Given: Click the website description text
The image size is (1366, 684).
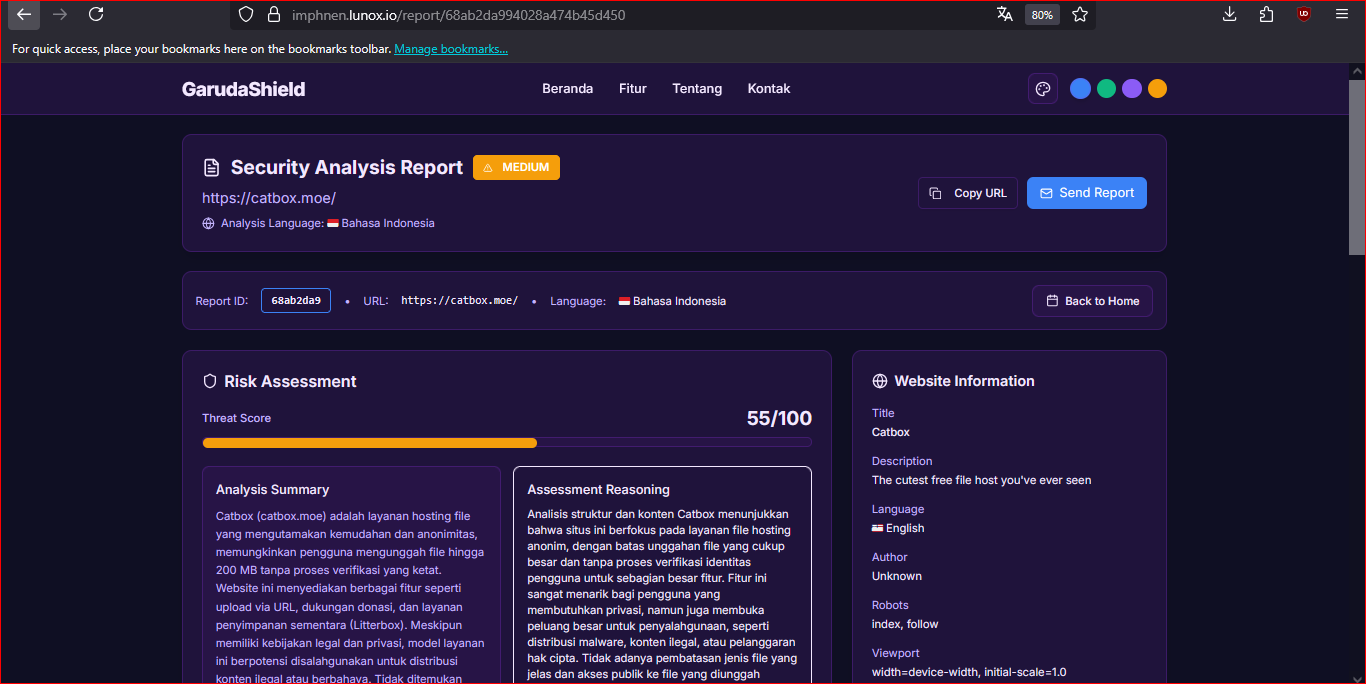Looking at the screenshot, I should click(981, 480).
